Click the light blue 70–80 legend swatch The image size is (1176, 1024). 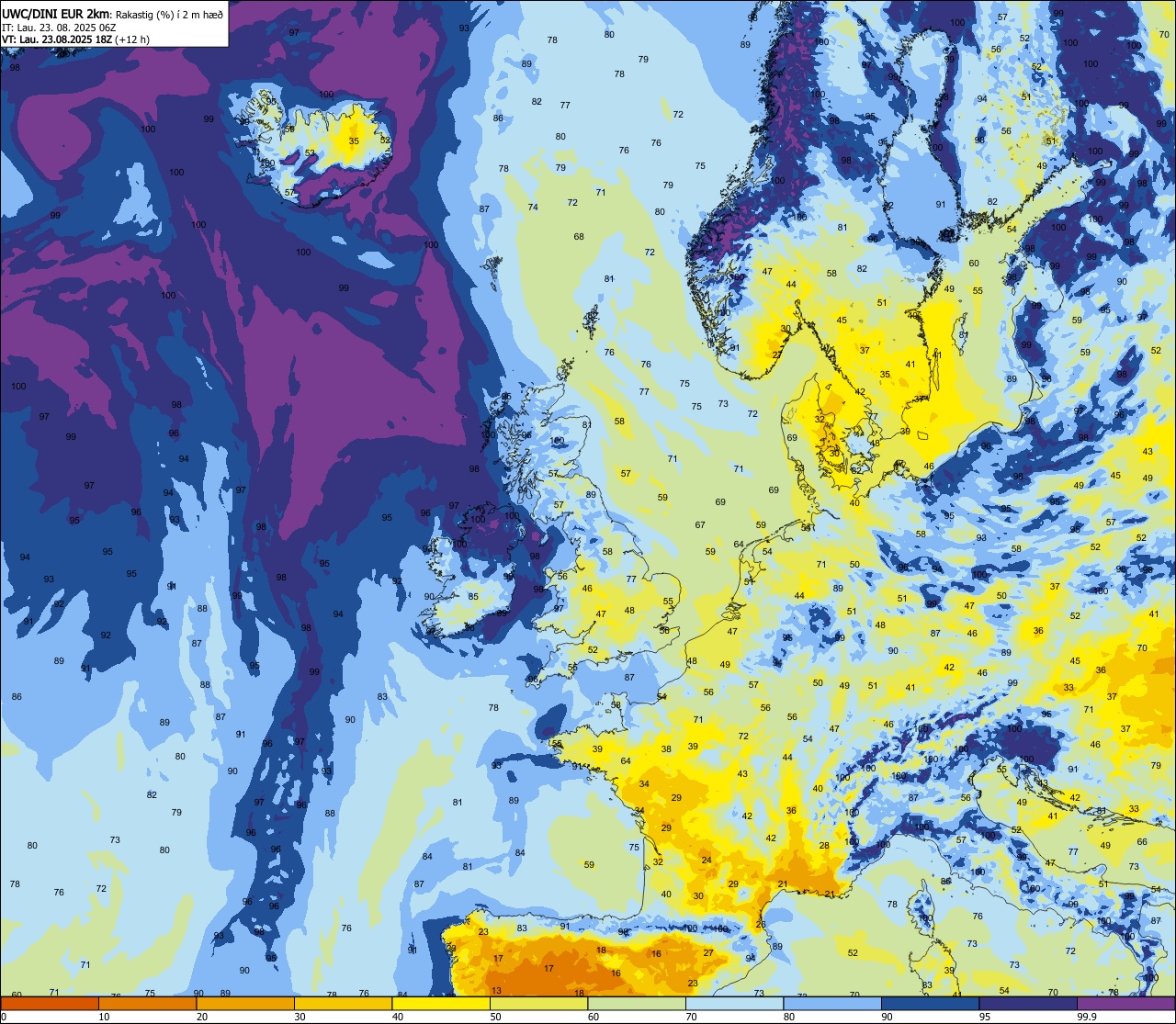point(735,1003)
